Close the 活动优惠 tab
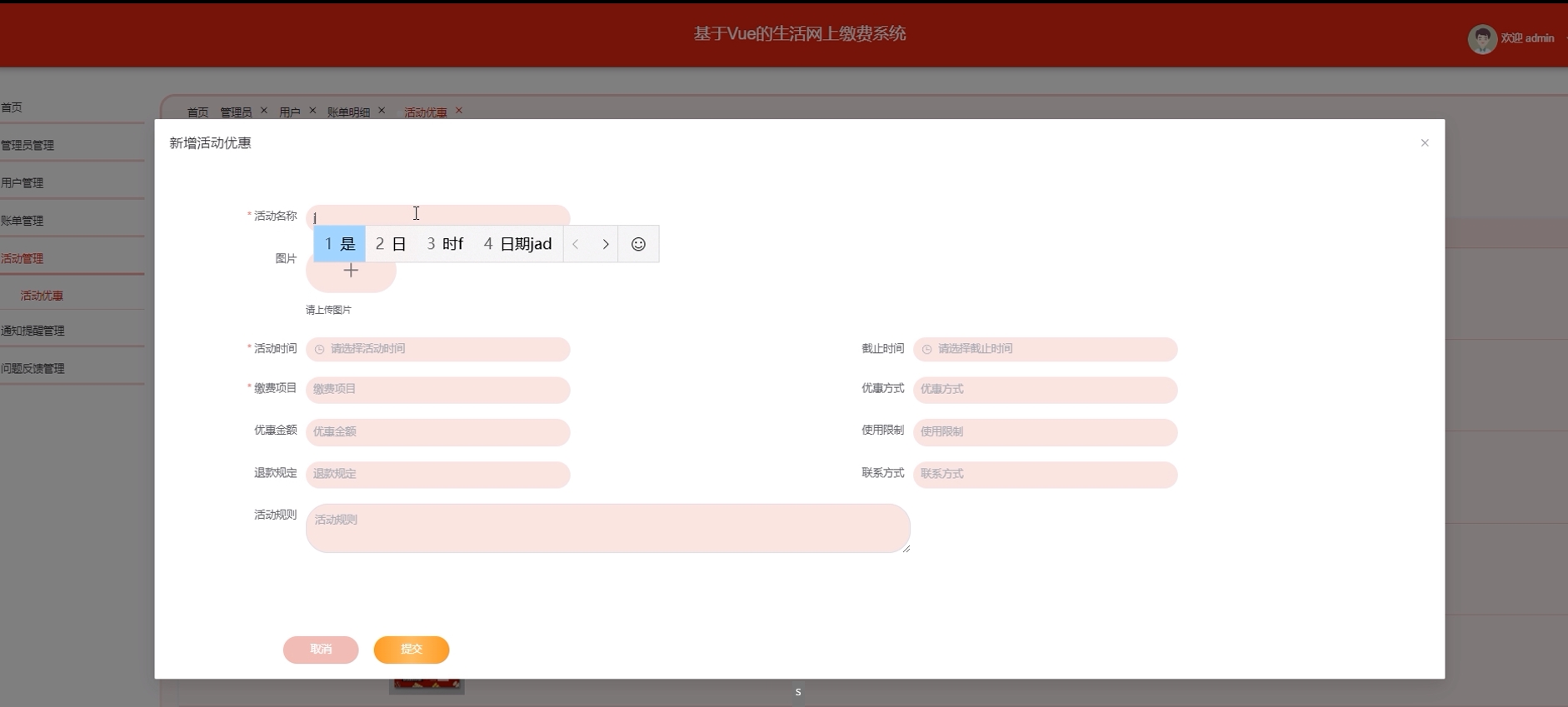1568x707 pixels. click(459, 110)
